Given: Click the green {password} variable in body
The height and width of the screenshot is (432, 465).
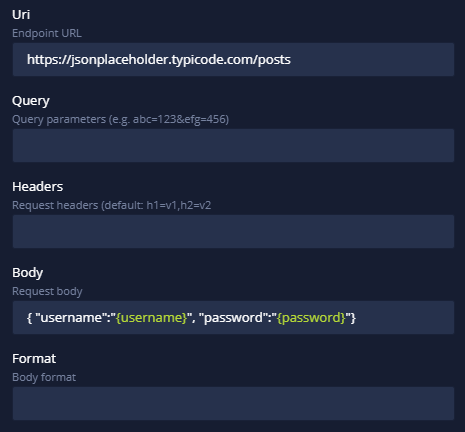Looking at the screenshot, I should [x=311, y=318].
